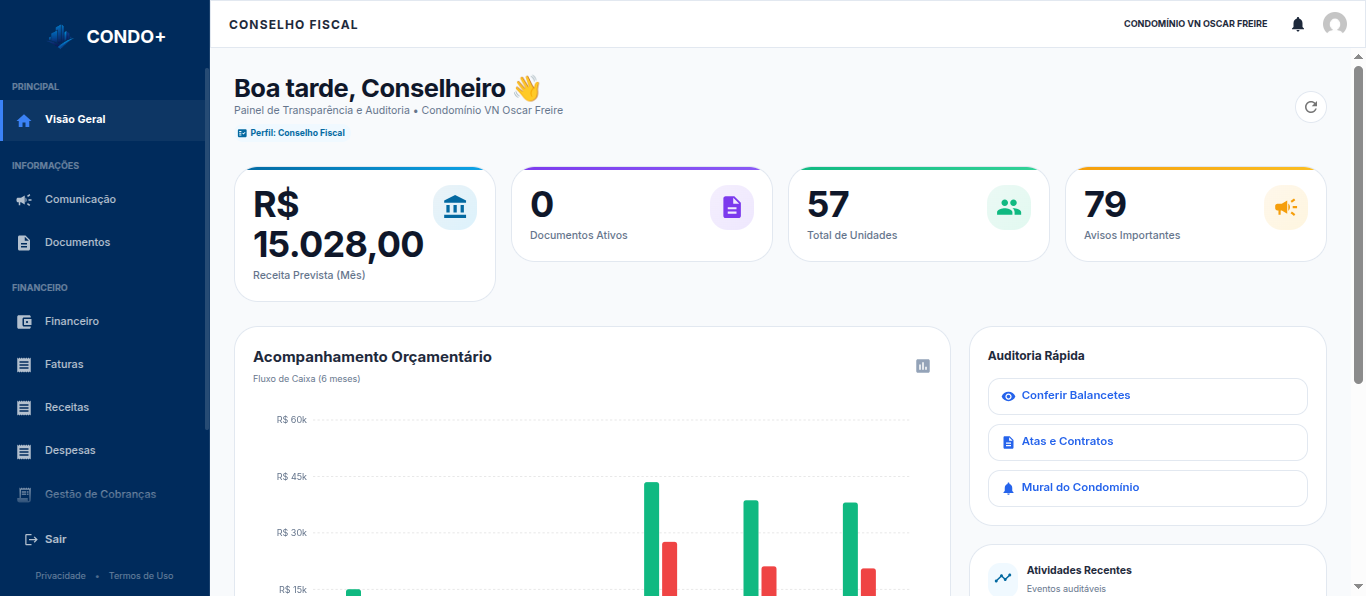Click the Mural do Condomínio button
This screenshot has height=596, width=1366.
[x=1148, y=488]
